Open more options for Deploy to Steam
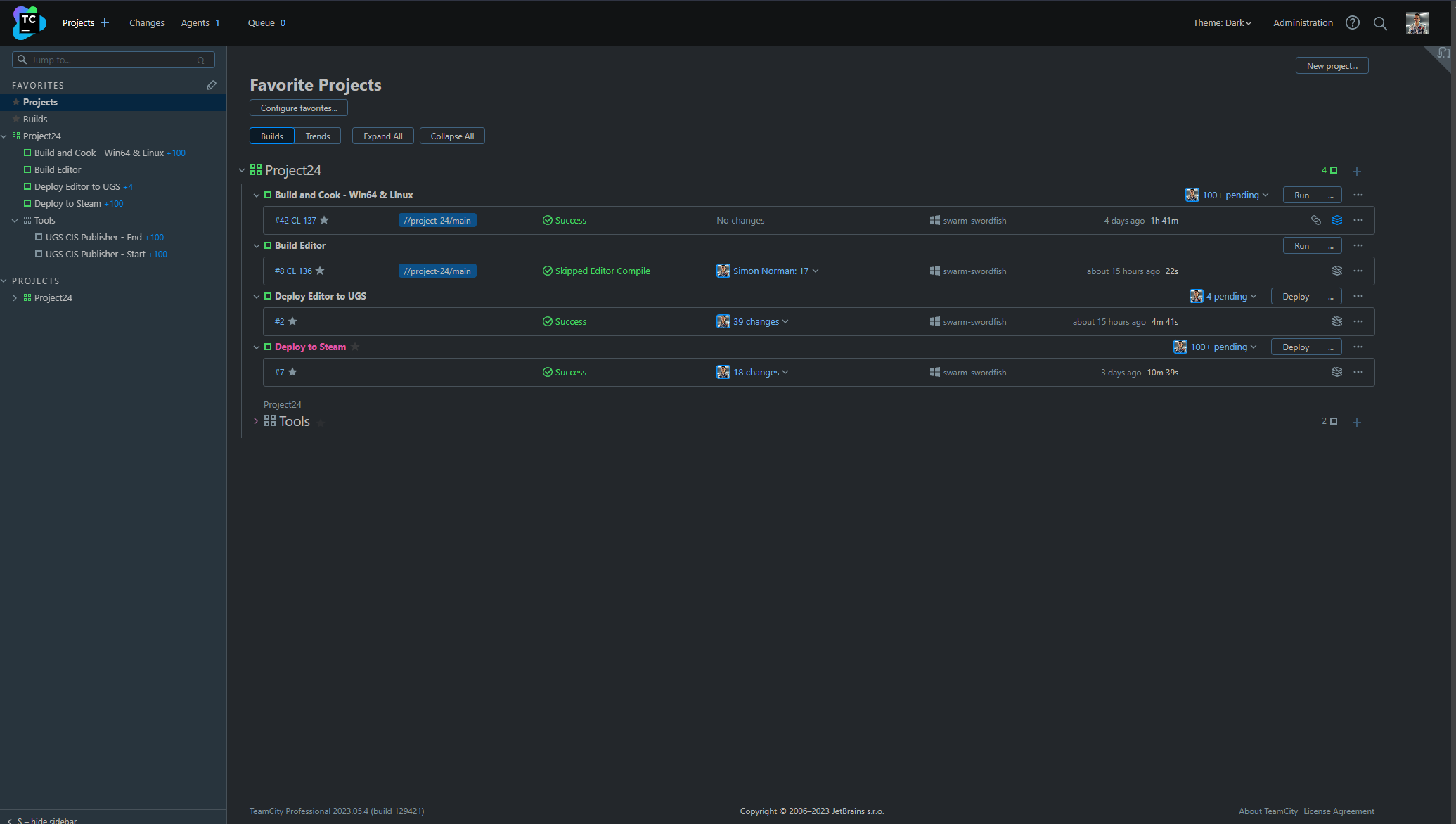 coord(1358,347)
